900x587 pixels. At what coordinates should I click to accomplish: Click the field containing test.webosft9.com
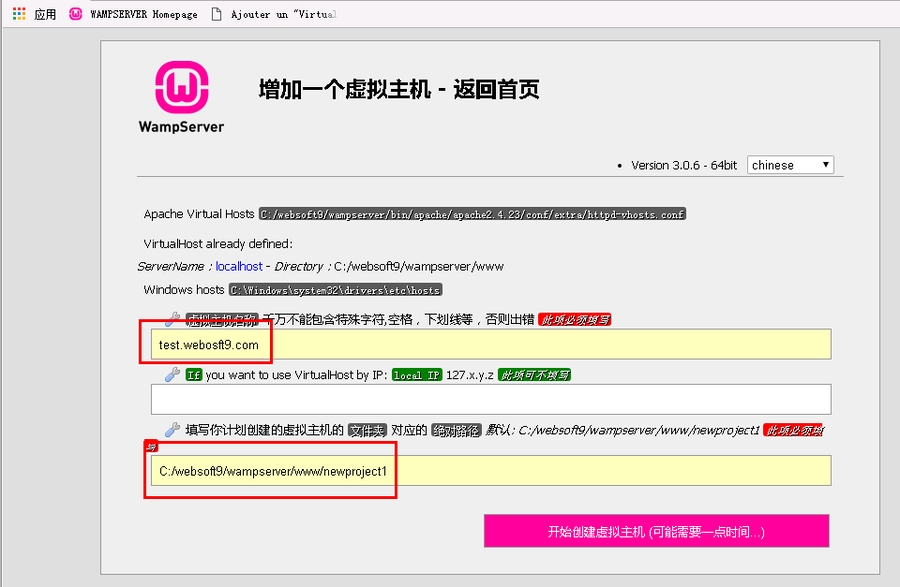[490, 345]
